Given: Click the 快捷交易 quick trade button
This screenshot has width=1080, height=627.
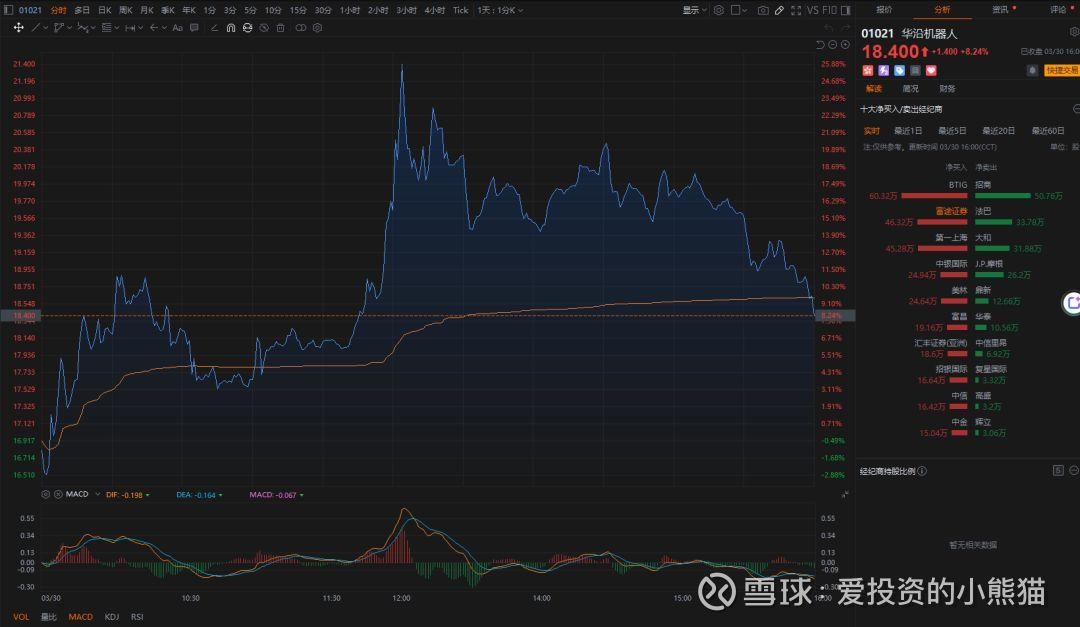Looking at the screenshot, I should click(x=1061, y=70).
